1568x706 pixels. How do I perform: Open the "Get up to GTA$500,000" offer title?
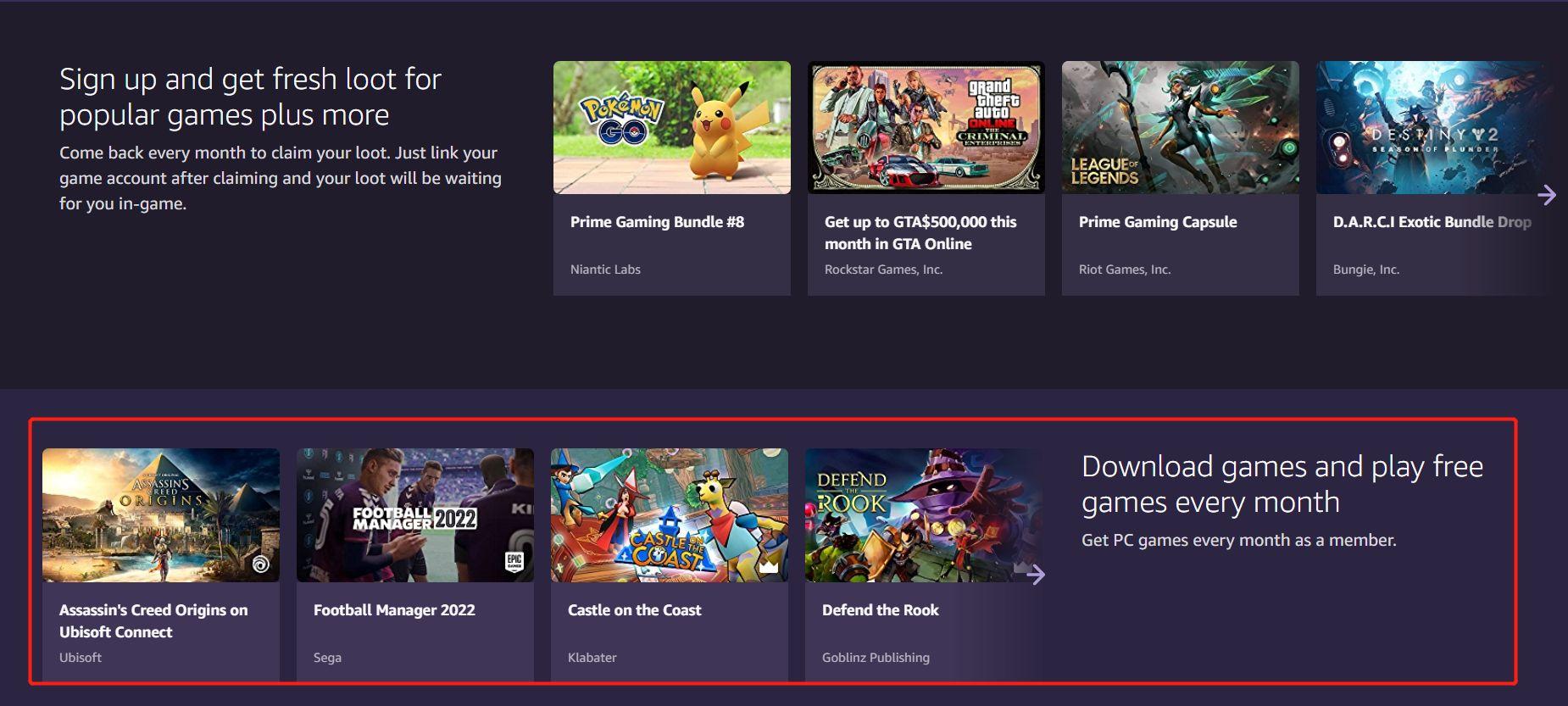[x=920, y=232]
